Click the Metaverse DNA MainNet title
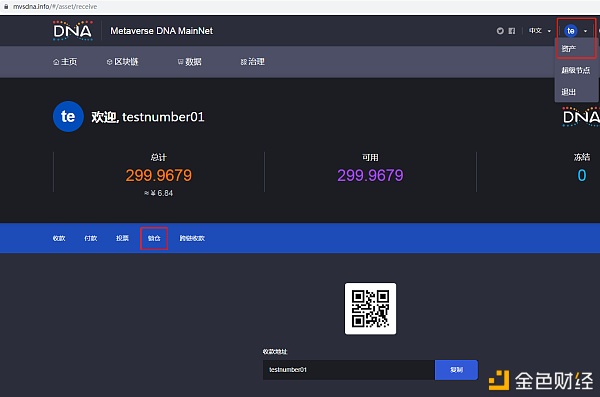Viewport: 600px width, 397px height. pos(161,31)
